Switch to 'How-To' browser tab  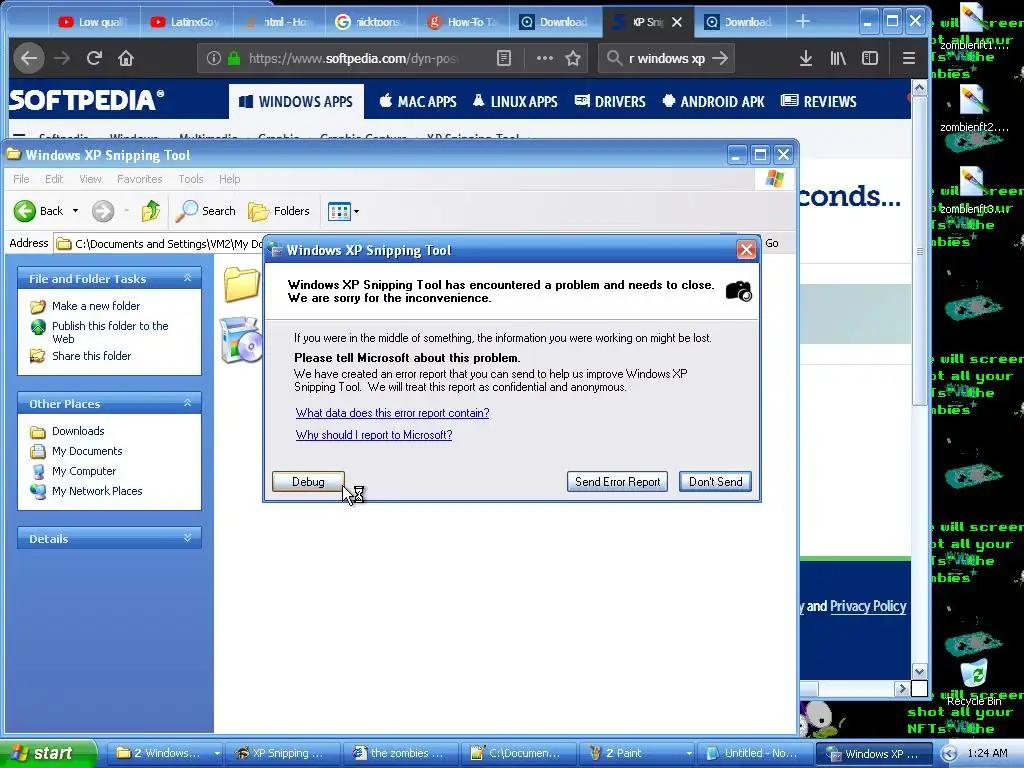(x=462, y=22)
